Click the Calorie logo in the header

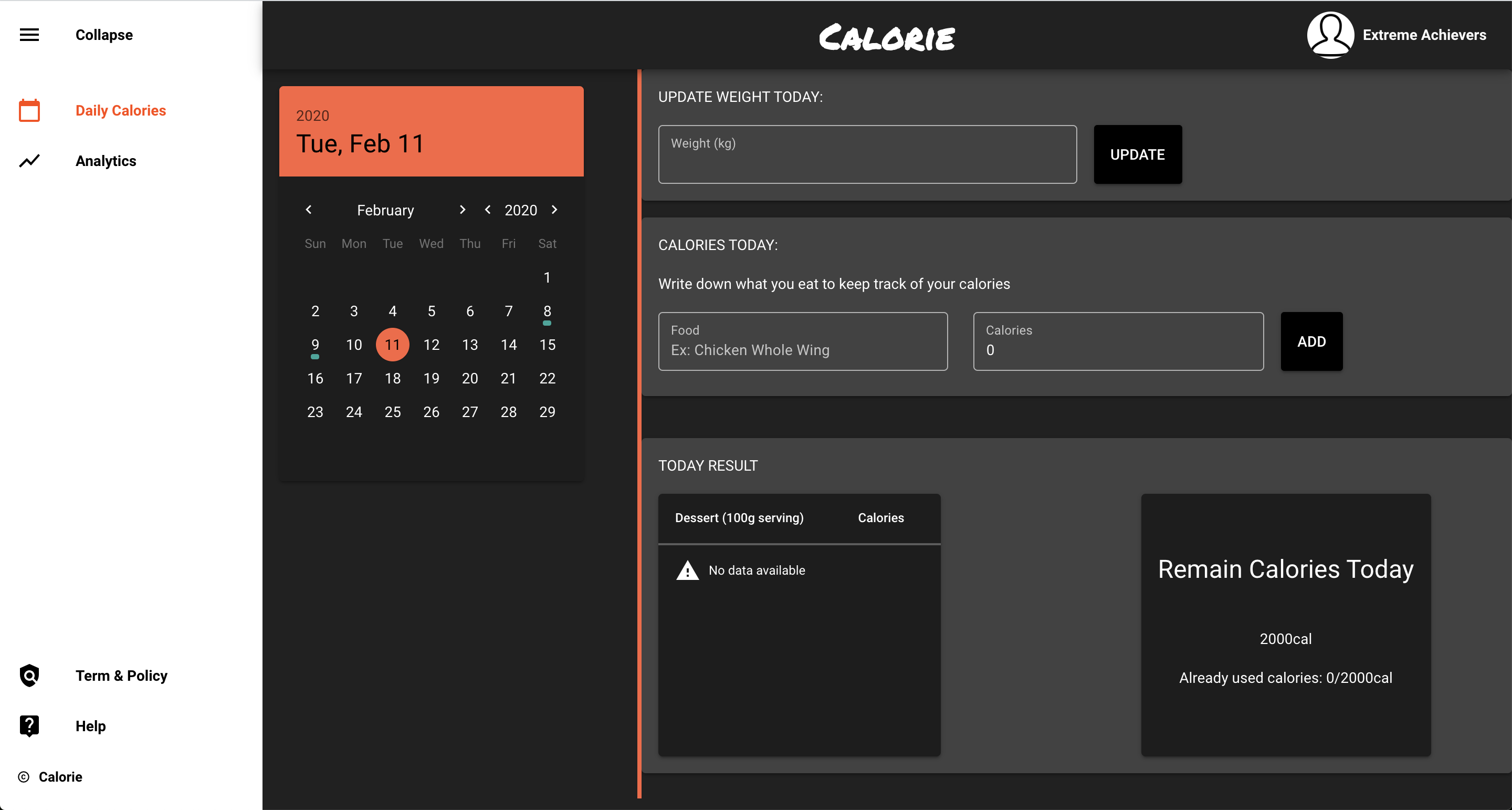click(886, 36)
